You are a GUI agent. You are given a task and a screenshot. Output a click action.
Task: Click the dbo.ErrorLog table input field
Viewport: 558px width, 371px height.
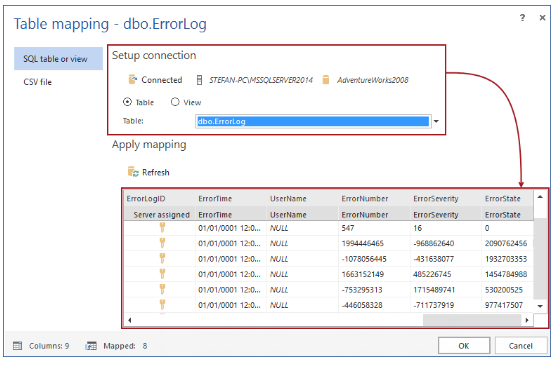tap(313, 121)
